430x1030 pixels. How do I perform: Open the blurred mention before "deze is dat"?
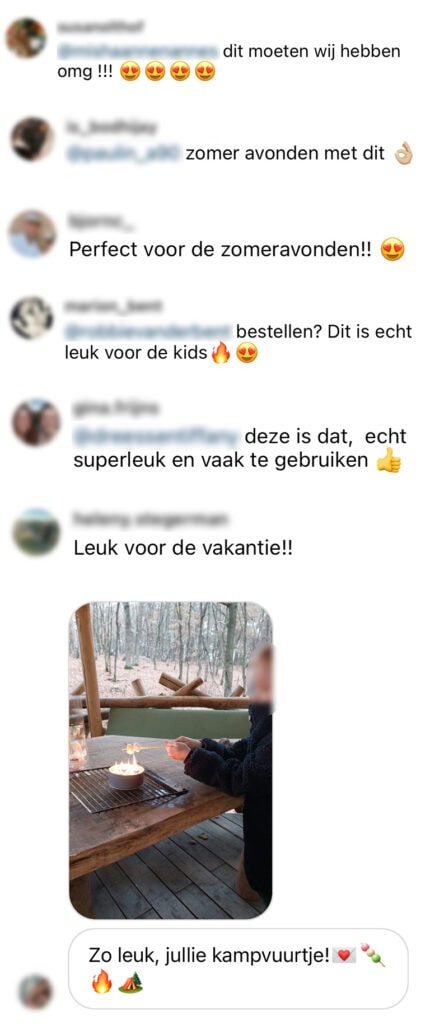(157, 436)
